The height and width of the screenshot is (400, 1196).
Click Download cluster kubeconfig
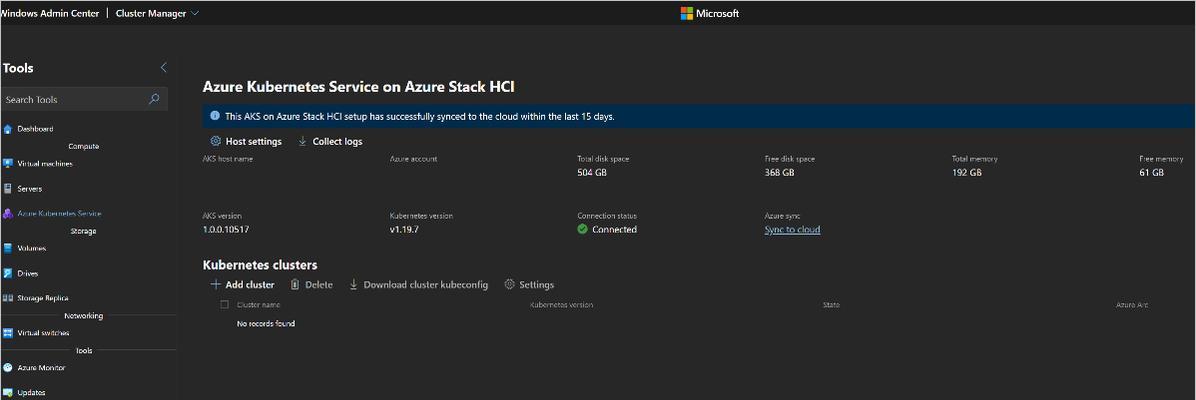[418, 285]
